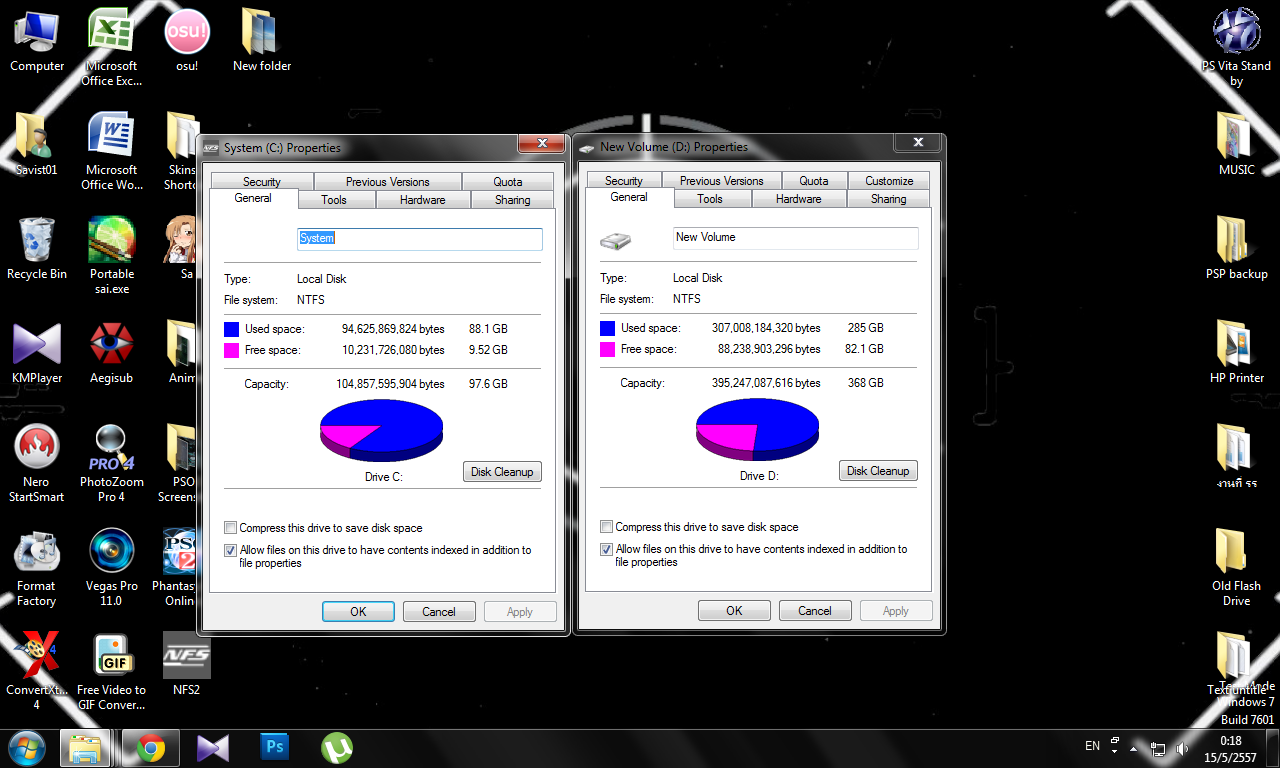
Task: Click the EN language indicator
Action: click(x=1093, y=746)
